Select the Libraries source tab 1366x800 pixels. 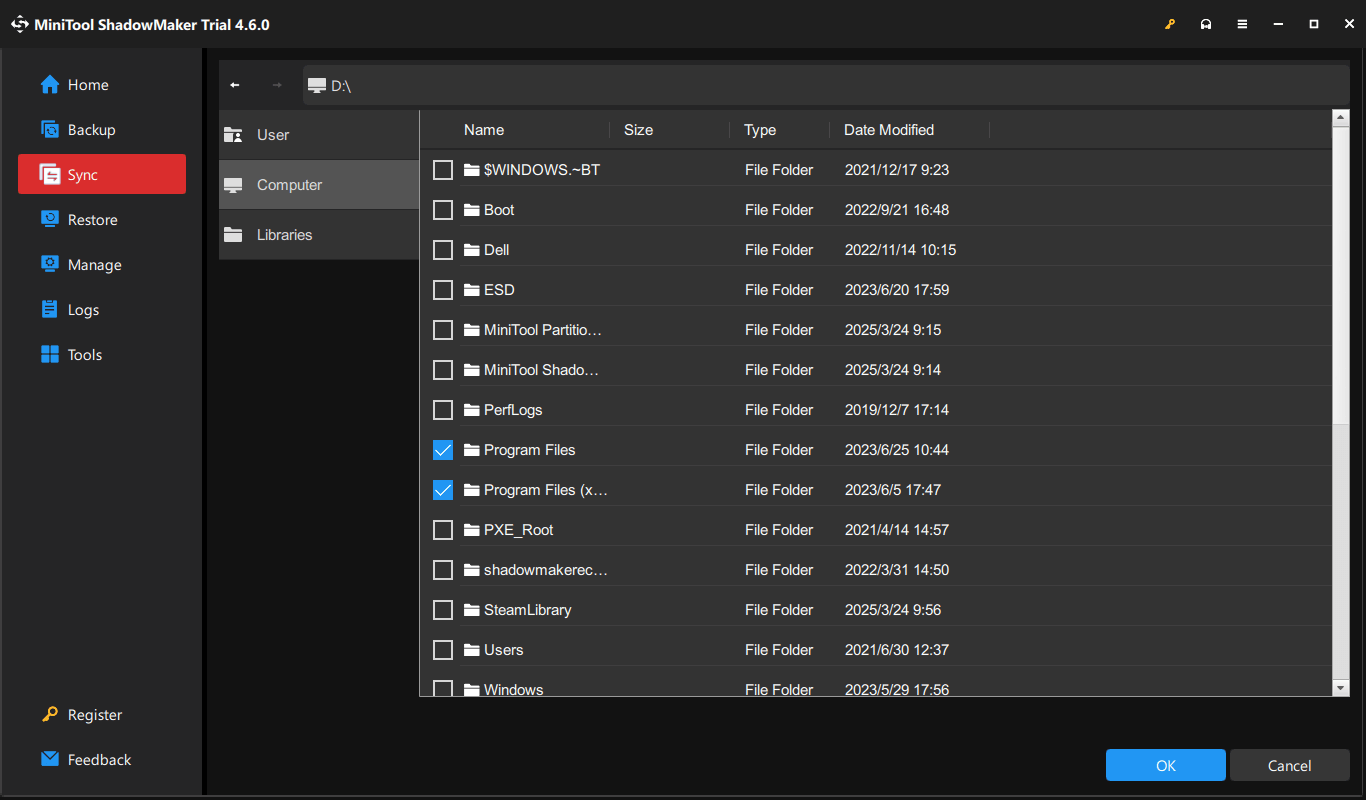click(319, 235)
